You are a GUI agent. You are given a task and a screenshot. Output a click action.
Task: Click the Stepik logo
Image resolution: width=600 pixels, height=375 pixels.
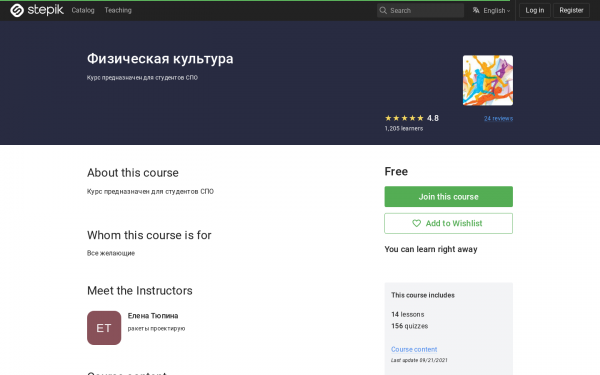pyautogui.click(x=37, y=10)
